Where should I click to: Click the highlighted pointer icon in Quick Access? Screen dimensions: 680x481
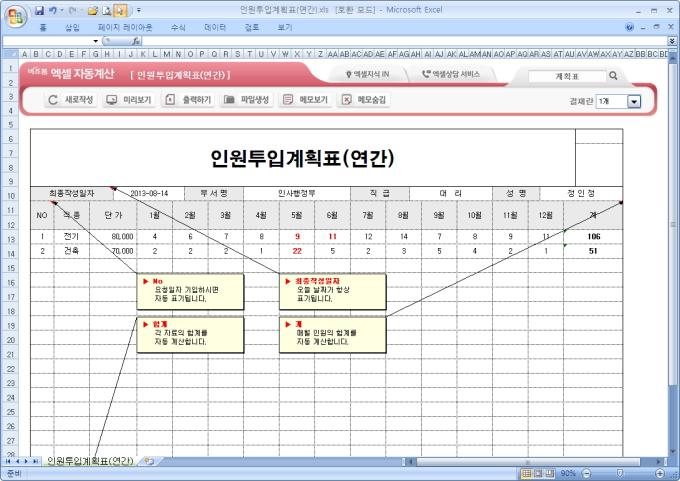pos(120,10)
